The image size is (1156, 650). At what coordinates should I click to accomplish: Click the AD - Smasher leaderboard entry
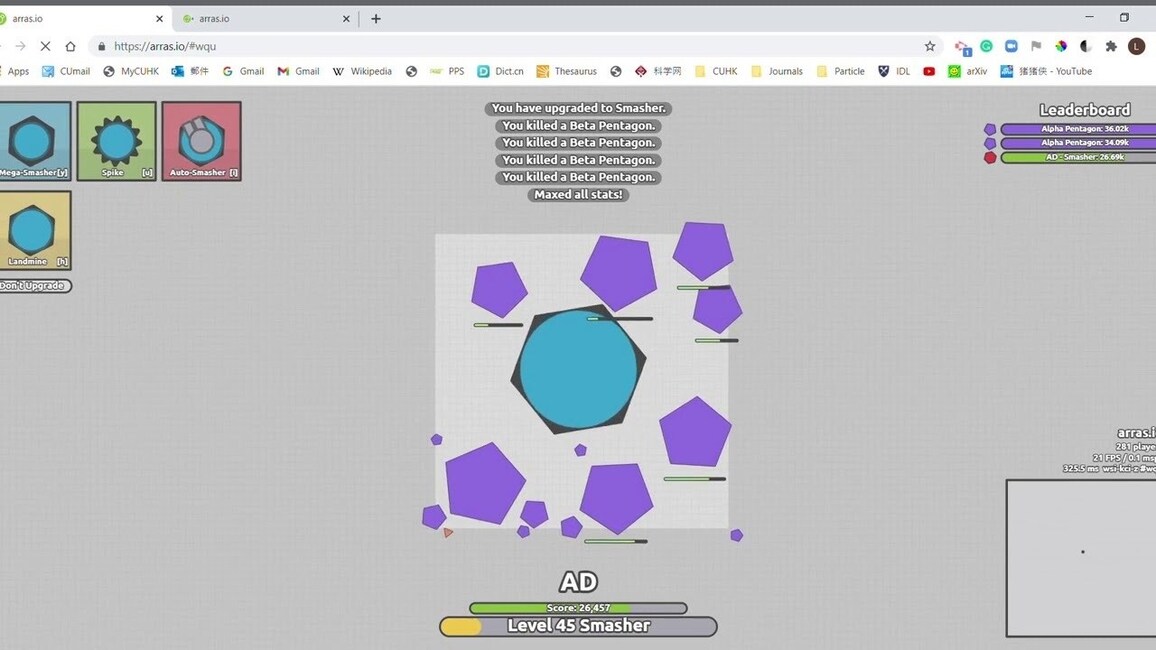click(x=1079, y=157)
